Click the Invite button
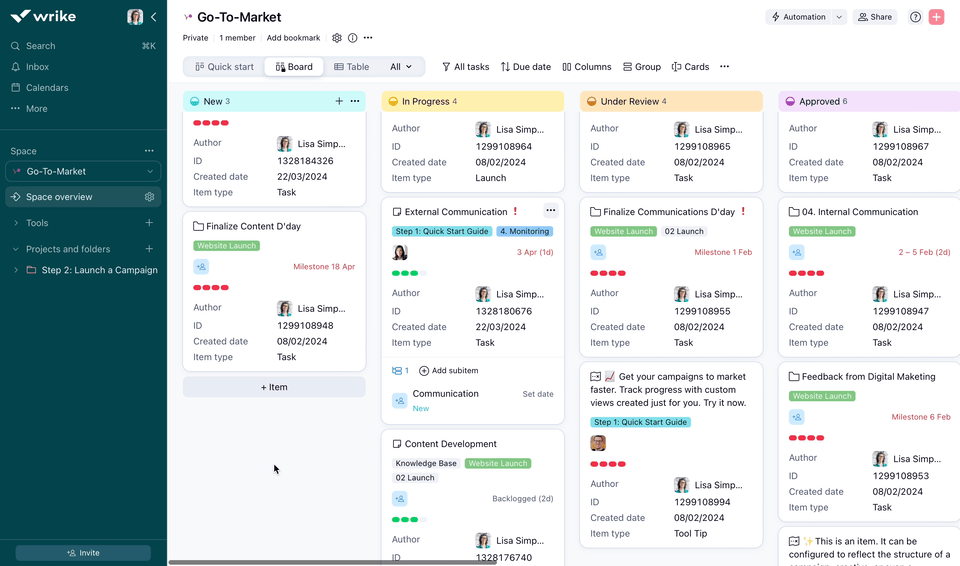This screenshot has width=960, height=566. tap(83, 553)
